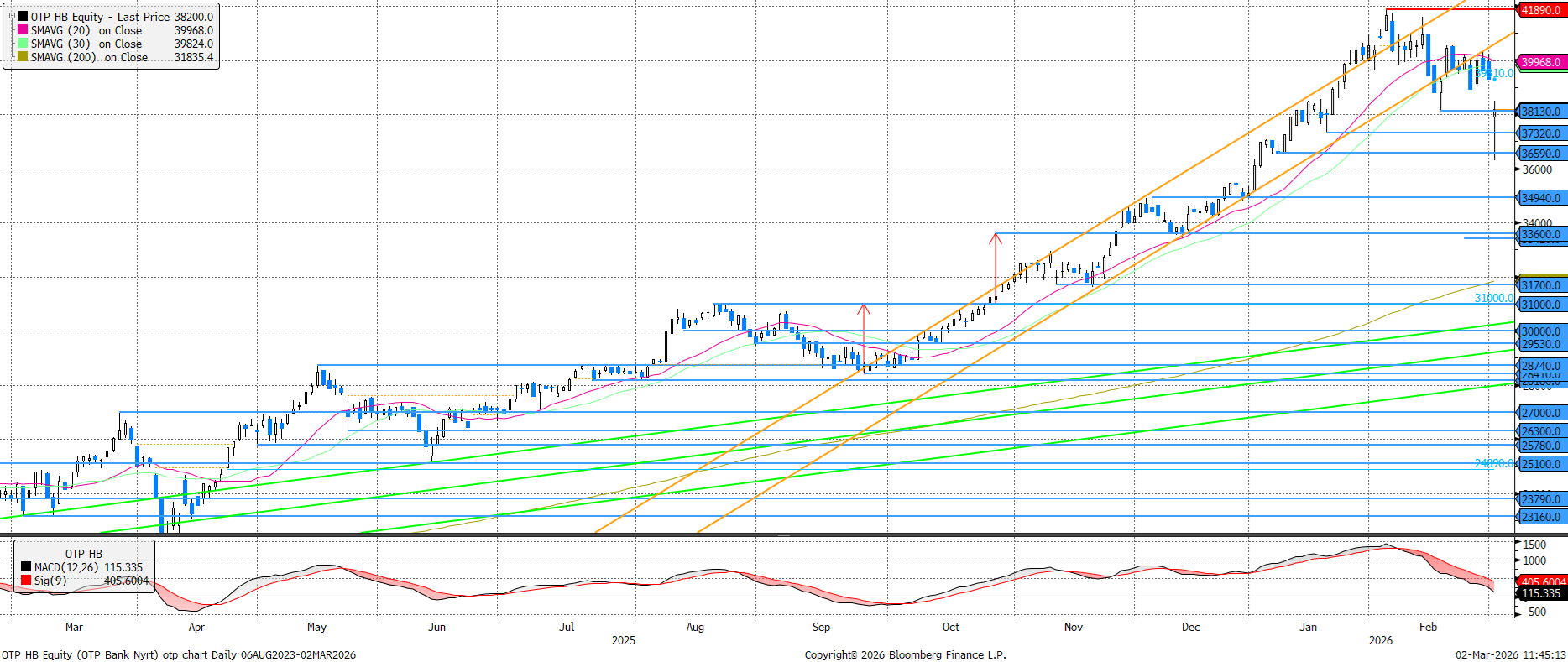Click the magenta SMAVG (20) color swatch

(x=23, y=30)
